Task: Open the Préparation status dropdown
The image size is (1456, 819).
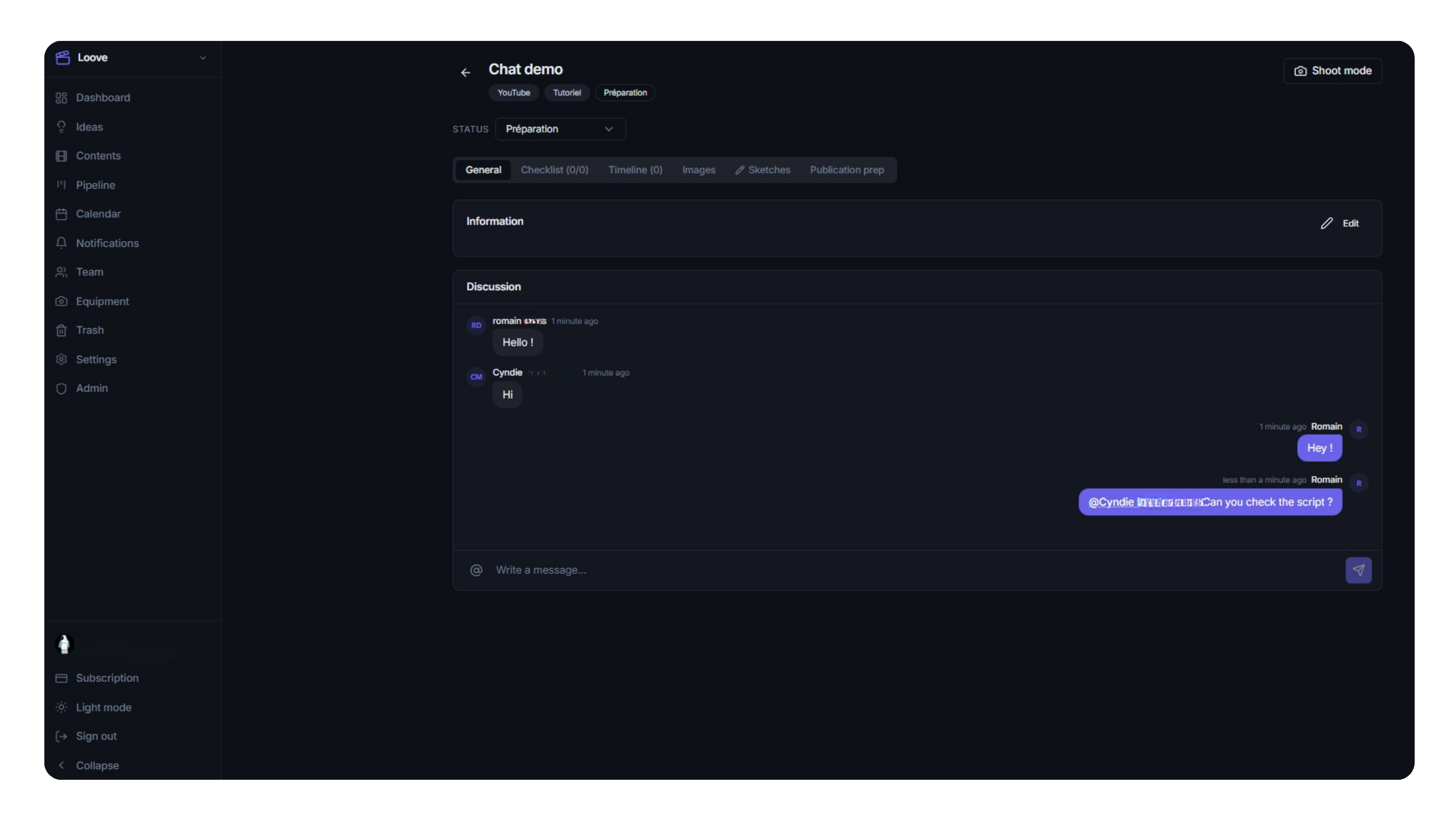Action: click(x=560, y=129)
